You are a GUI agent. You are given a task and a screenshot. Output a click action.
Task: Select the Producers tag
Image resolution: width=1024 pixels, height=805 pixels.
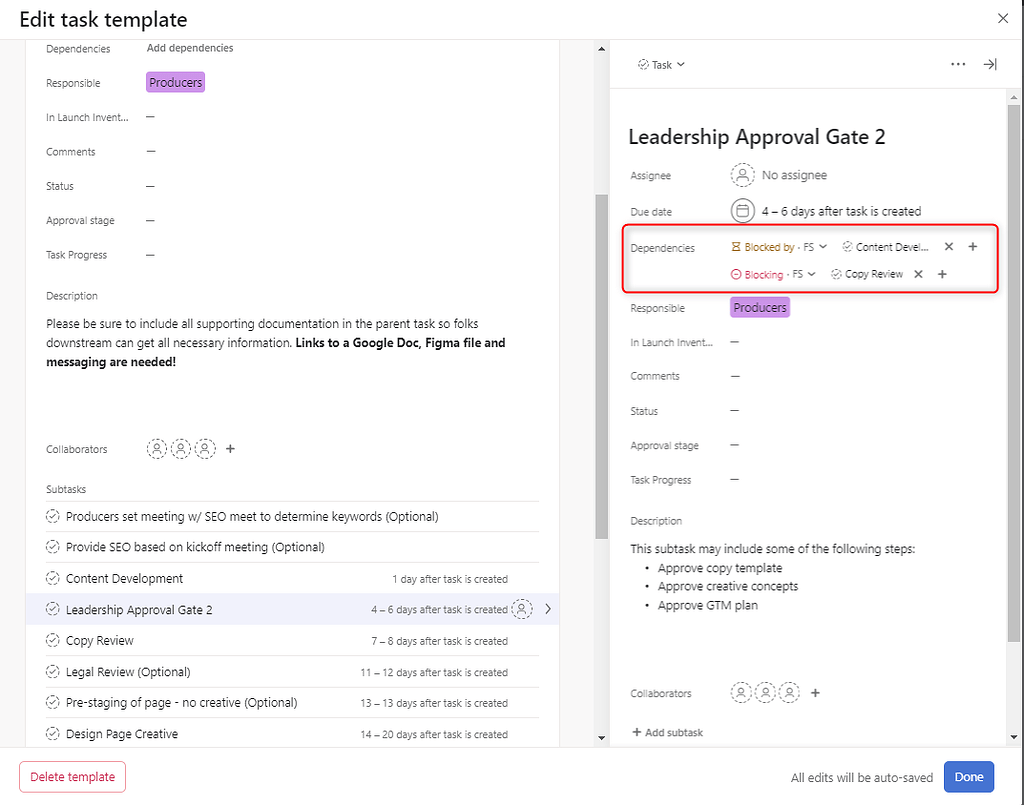[x=759, y=307]
